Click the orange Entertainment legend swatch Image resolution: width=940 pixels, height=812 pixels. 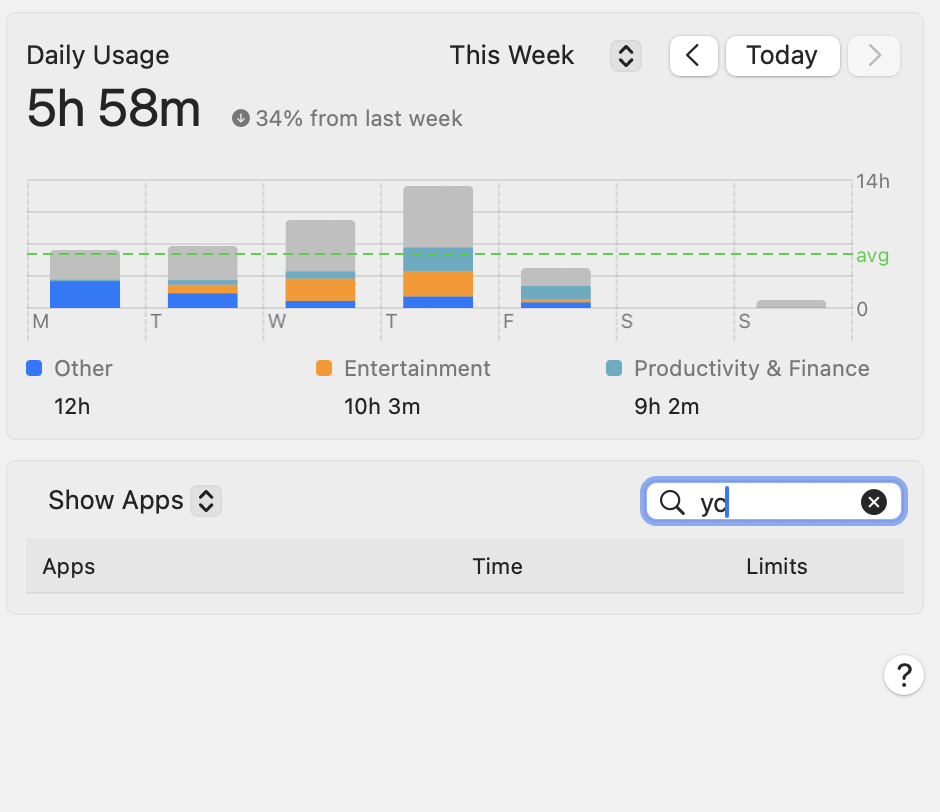[x=323, y=368]
